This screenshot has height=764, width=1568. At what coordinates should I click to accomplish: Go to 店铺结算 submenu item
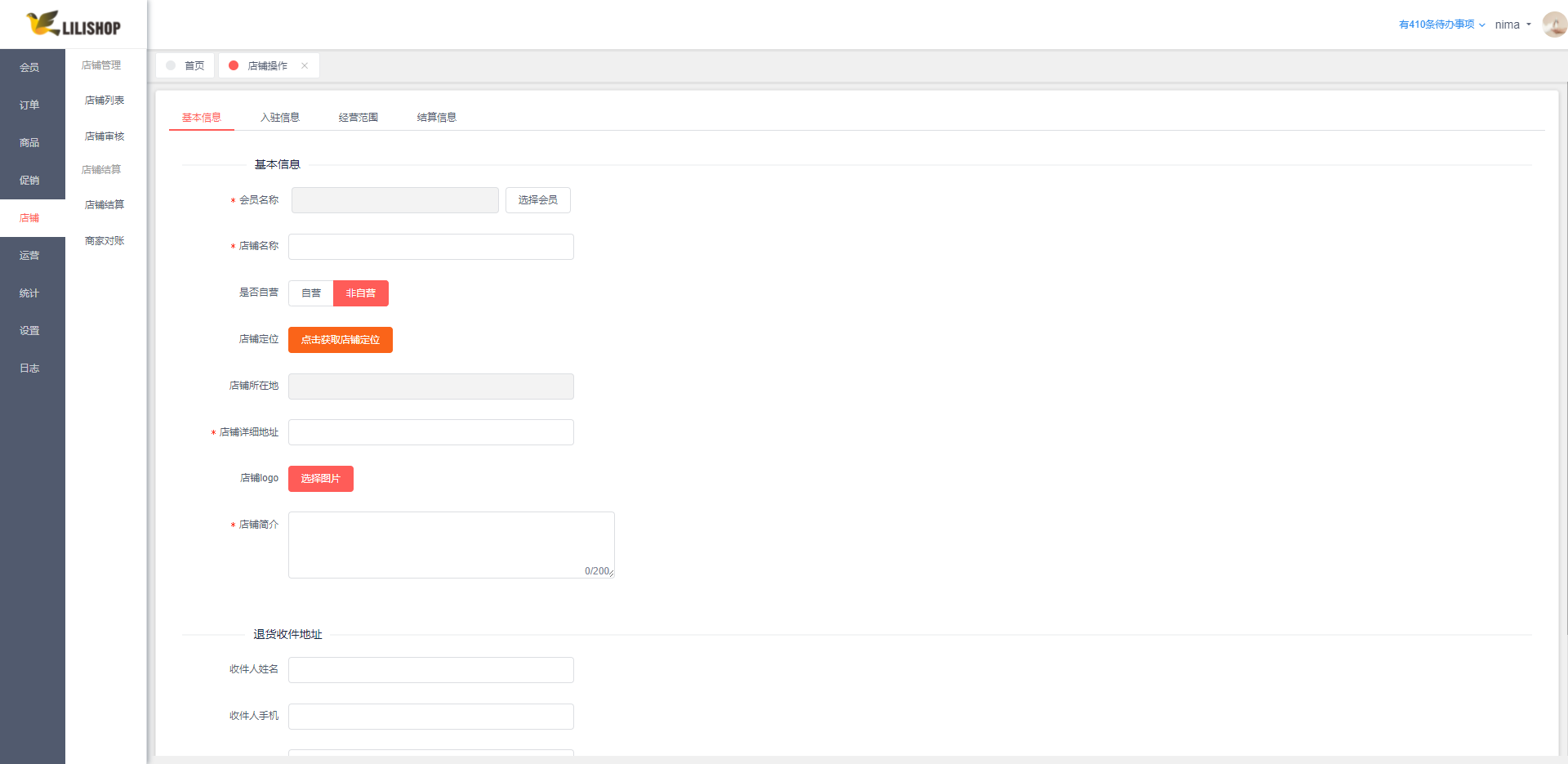(x=105, y=205)
